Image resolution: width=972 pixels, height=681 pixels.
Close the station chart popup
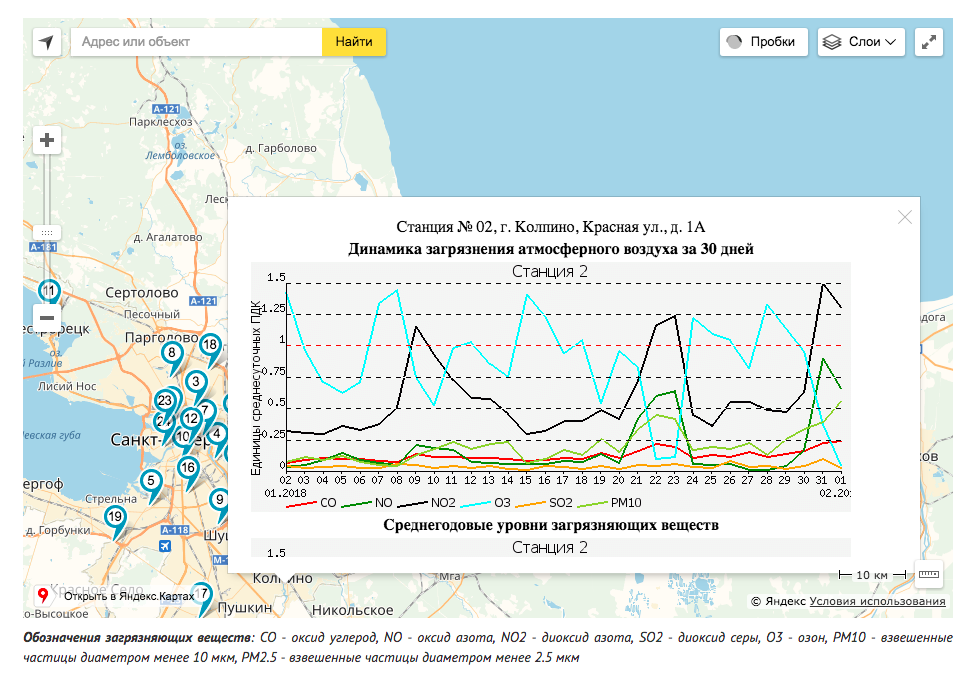point(904,217)
